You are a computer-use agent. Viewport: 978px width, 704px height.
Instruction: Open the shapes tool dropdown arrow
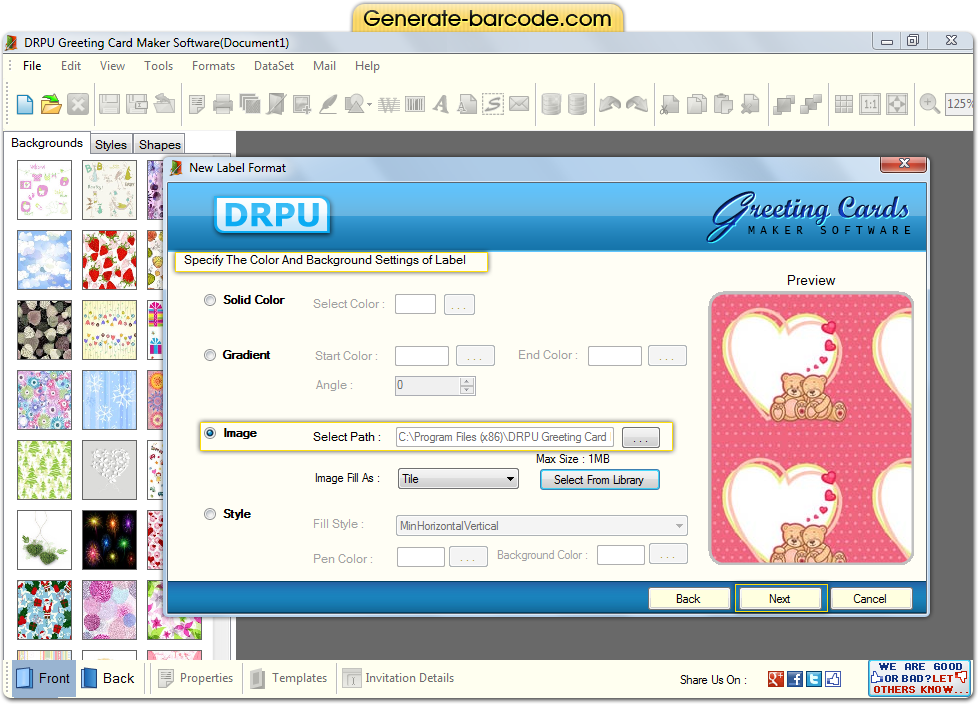tap(369, 105)
